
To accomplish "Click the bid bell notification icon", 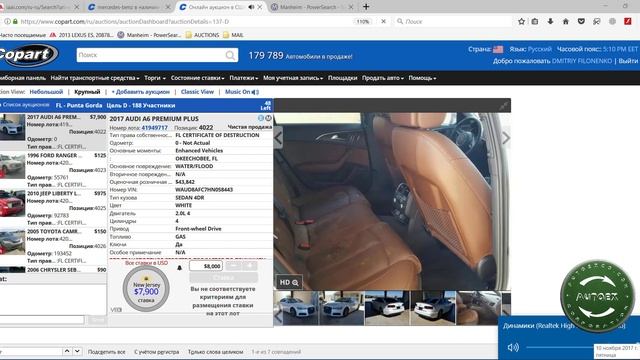I will tap(180, 268).
